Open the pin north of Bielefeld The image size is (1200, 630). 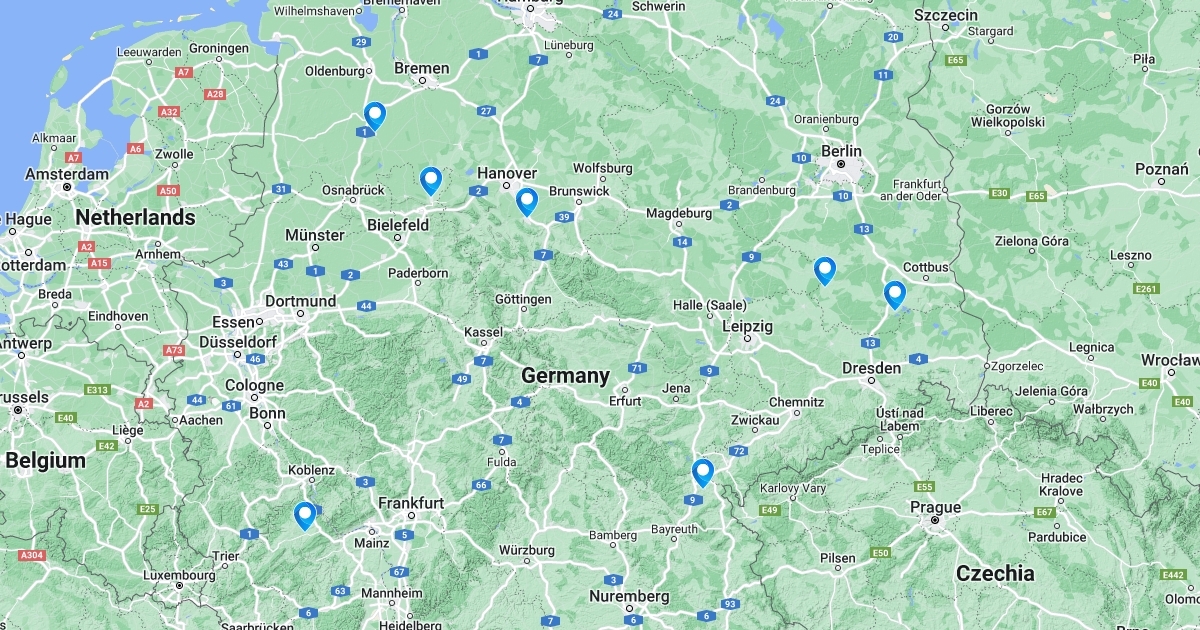click(x=431, y=181)
